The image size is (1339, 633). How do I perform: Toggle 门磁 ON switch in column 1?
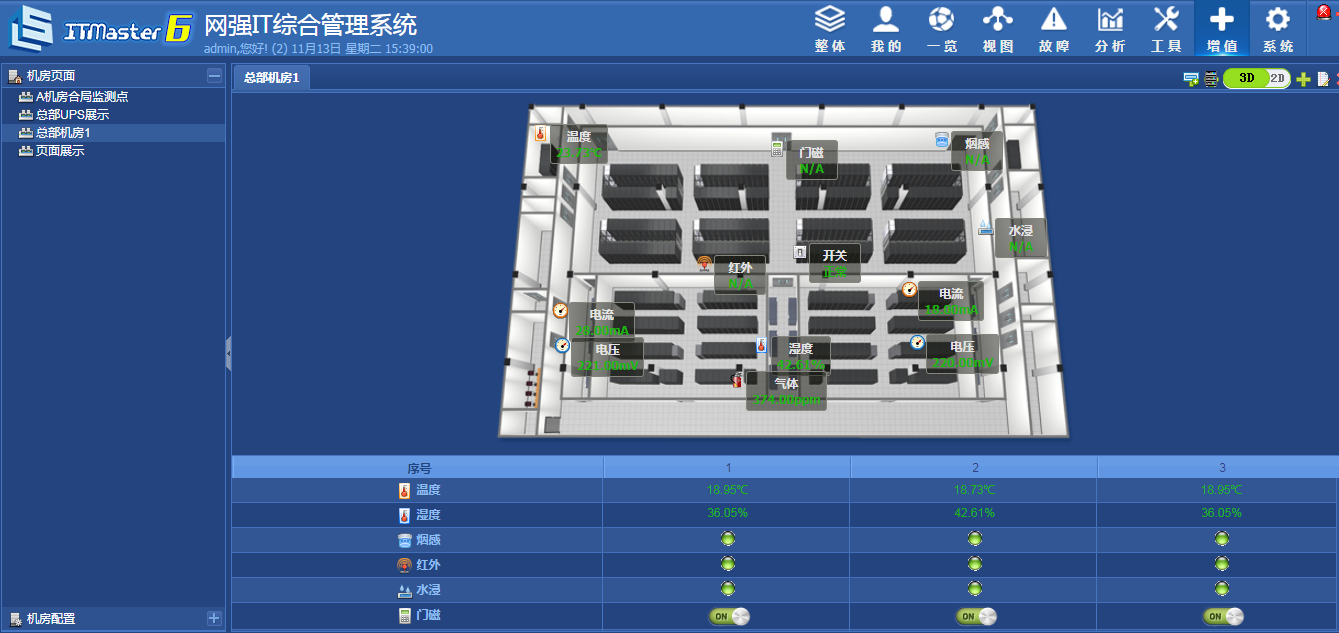pyautogui.click(x=728, y=616)
